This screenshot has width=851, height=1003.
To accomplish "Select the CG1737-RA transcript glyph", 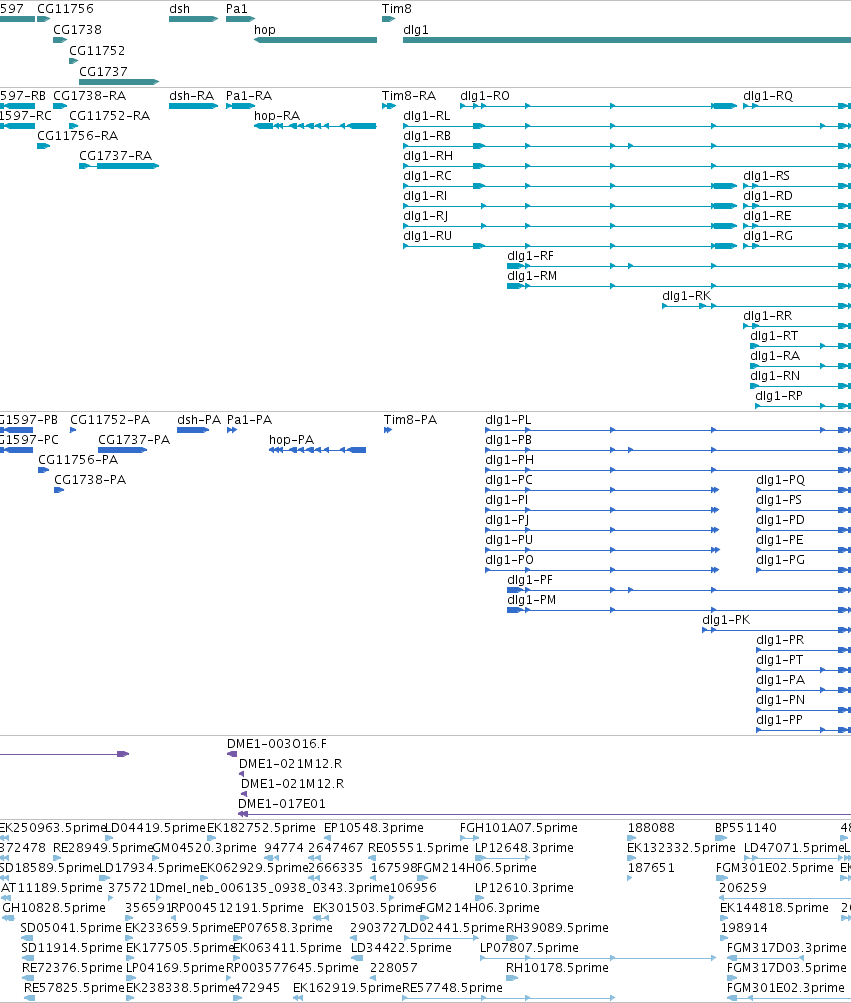I will tap(119, 166).
